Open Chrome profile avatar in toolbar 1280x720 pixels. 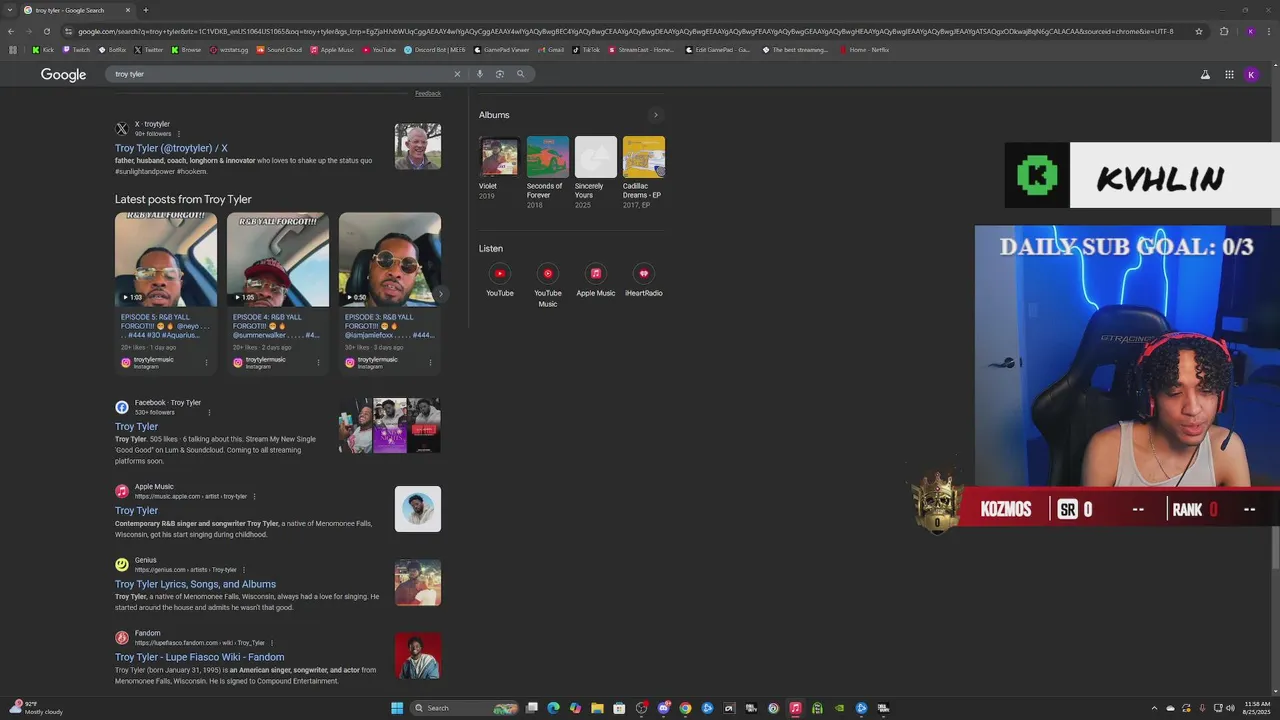pyautogui.click(x=1250, y=31)
